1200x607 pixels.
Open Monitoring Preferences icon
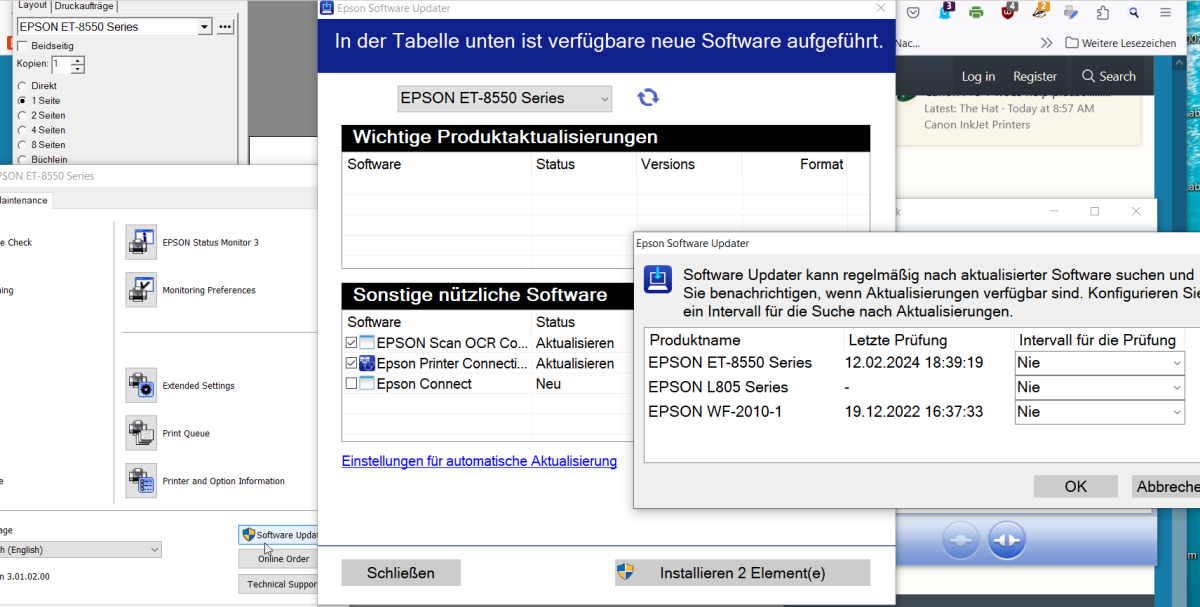(x=141, y=290)
